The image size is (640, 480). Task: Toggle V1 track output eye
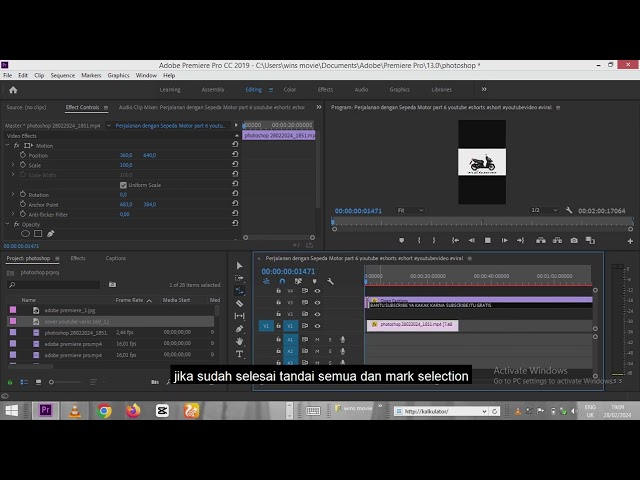pos(317,326)
